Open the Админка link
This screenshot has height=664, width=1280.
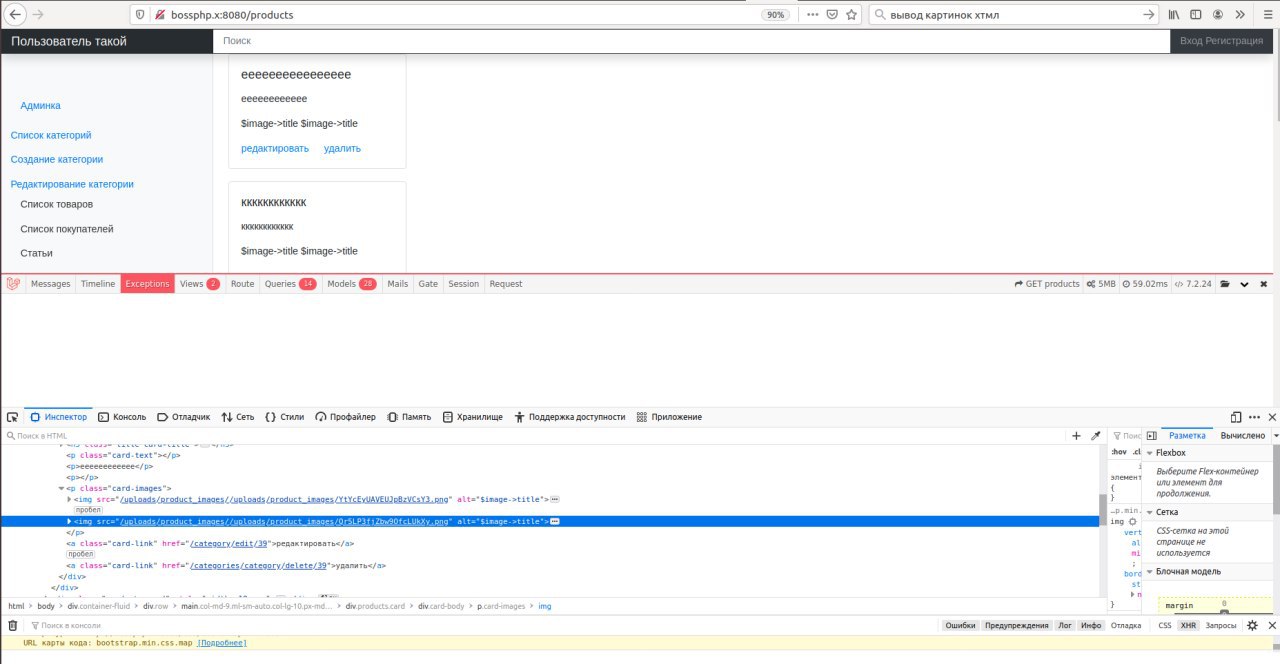click(x=41, y=105)
